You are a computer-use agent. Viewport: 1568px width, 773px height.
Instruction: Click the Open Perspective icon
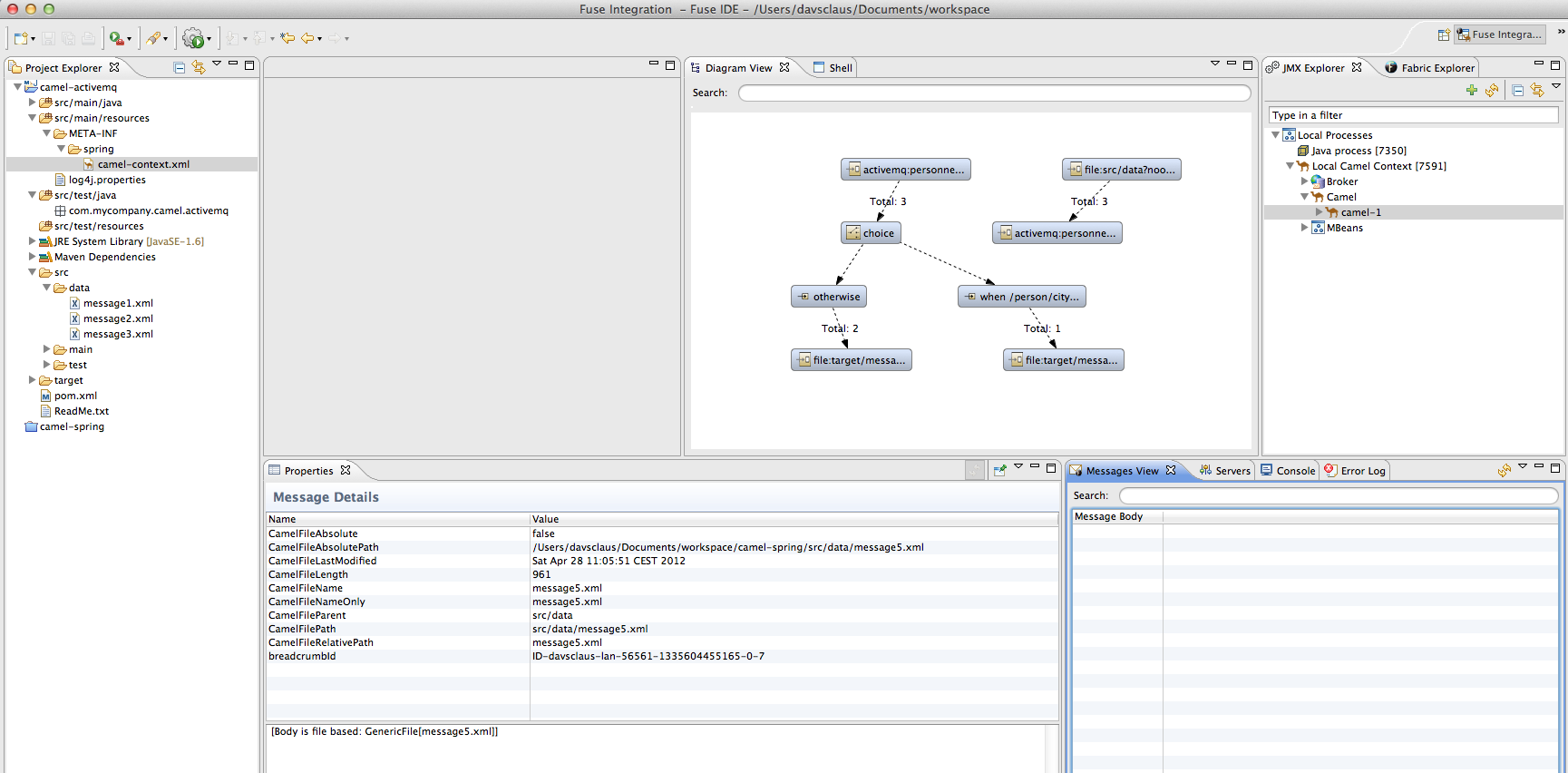click(x=1444, y=34)
